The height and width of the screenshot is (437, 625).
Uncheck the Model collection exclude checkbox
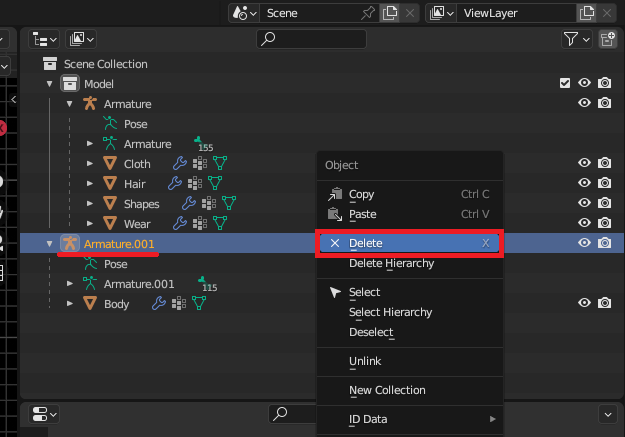[565, 84]
